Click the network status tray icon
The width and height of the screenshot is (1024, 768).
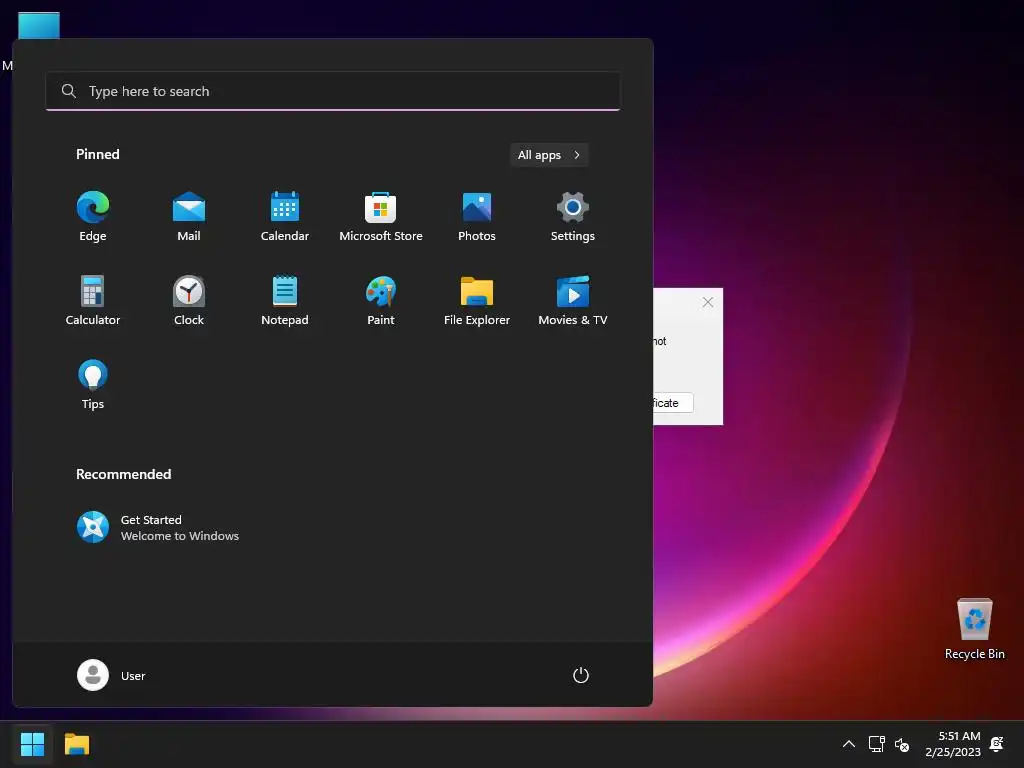[876, 744]
